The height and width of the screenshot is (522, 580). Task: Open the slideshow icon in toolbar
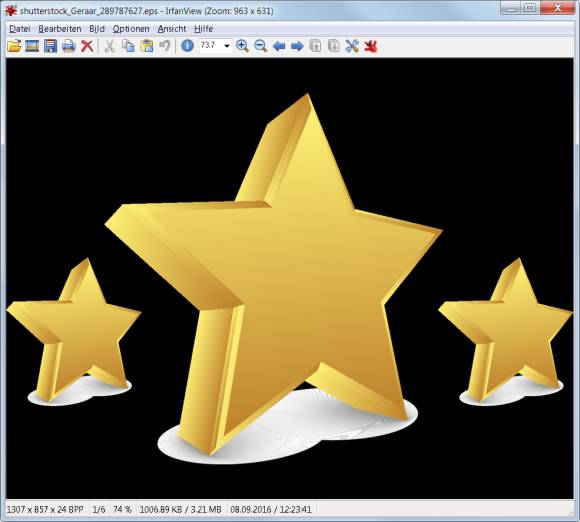(32, 46)
